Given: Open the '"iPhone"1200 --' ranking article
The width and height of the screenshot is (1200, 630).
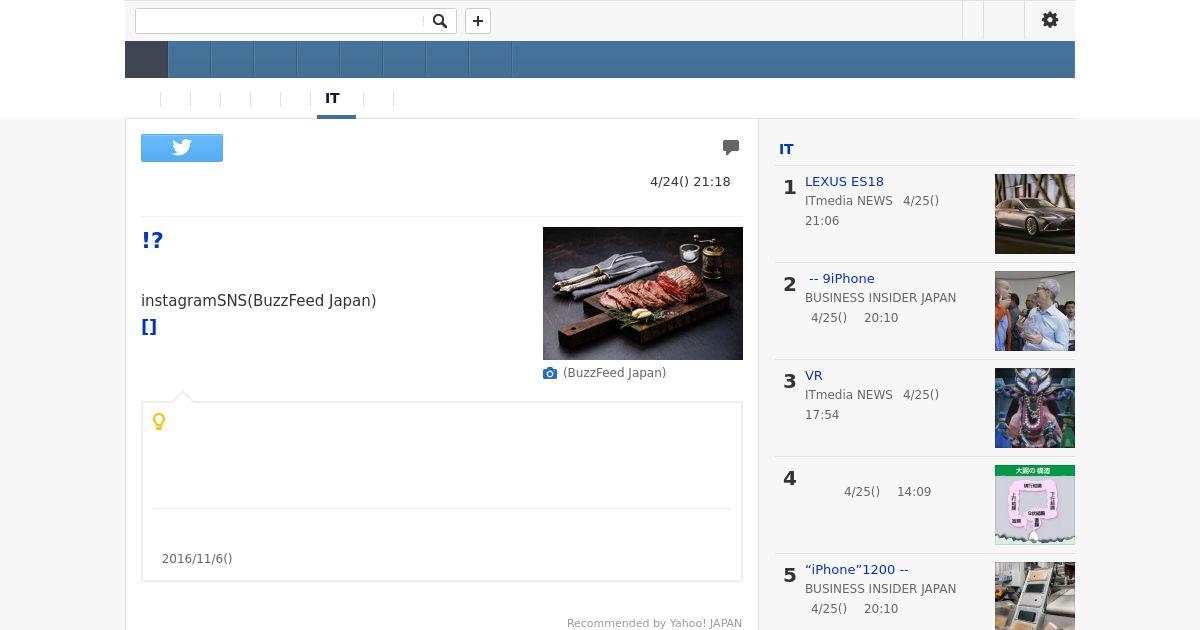Looking at the screenshot, I should tap(857, 570).
